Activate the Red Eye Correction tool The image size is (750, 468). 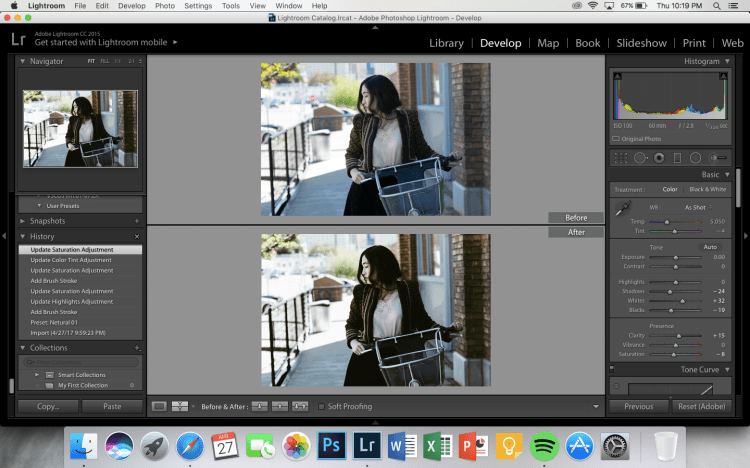click(x=659, y=158)
